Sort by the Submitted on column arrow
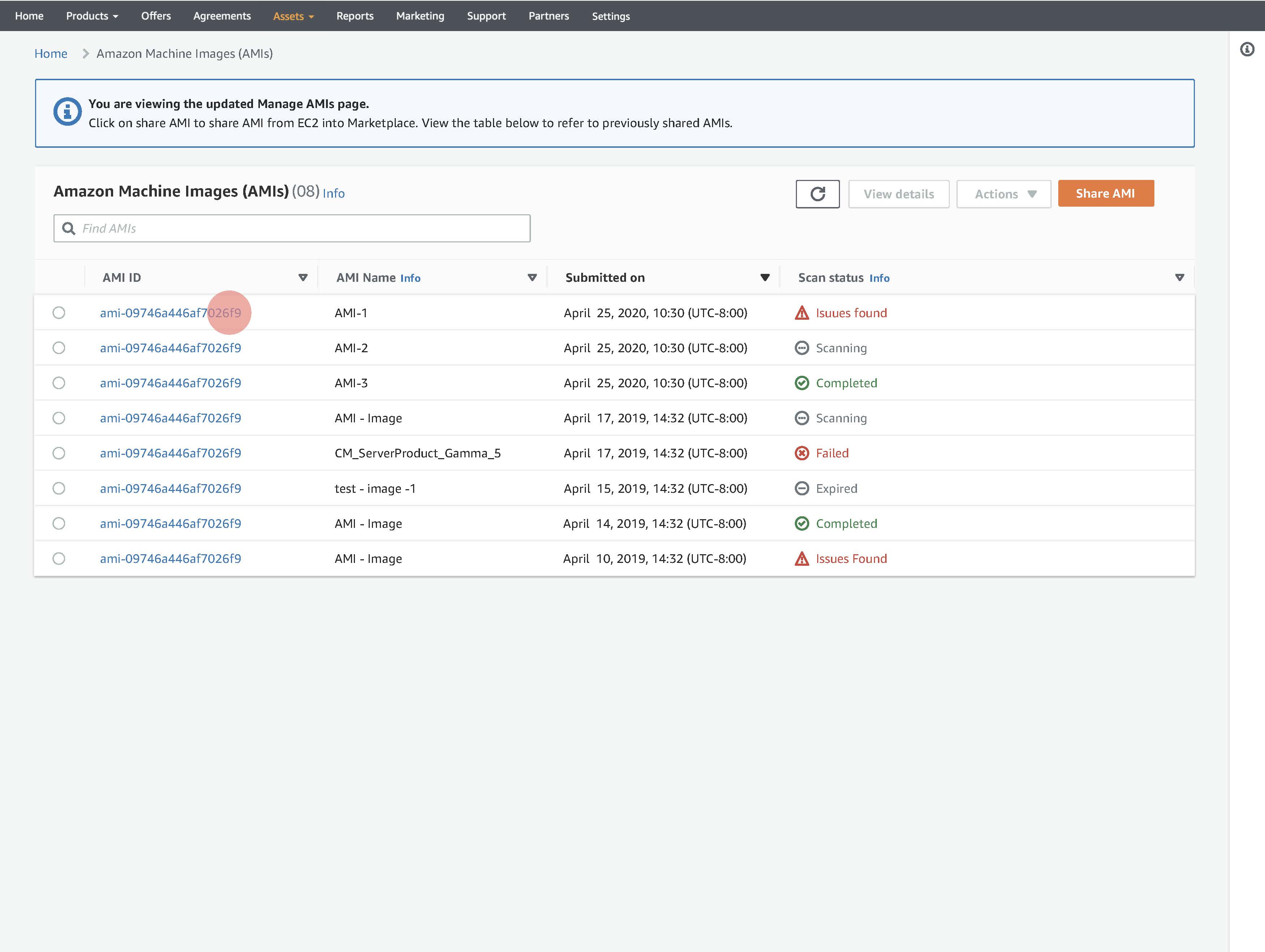 pos(765,278)
